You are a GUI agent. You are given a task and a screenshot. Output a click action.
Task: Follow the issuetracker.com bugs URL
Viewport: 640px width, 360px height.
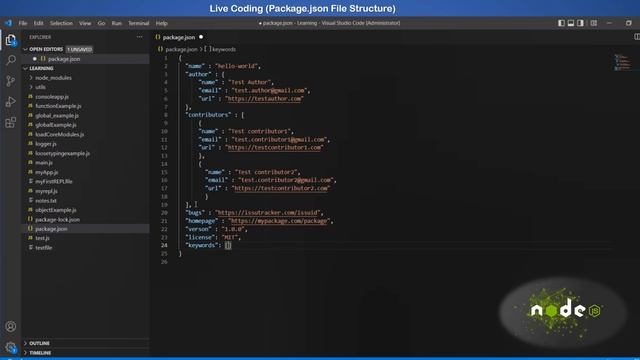click(x=268, y=213)
